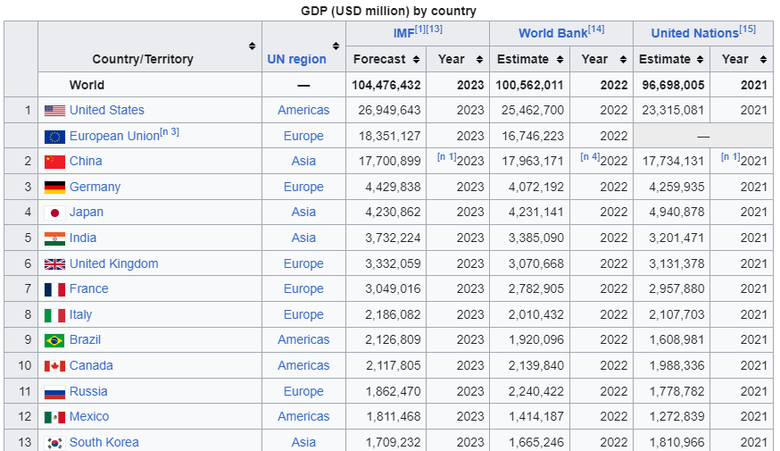The height and width of the screenshot is (451, 780).
Task: Select World IMF forecast value 104,476,432
Action: click(x=386, y=86)
